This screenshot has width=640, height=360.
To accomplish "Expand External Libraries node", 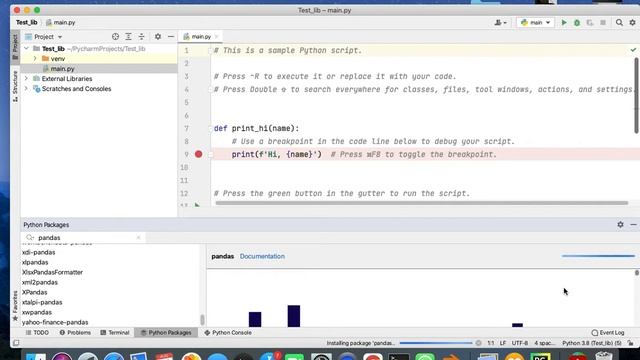I will point(27,78).
